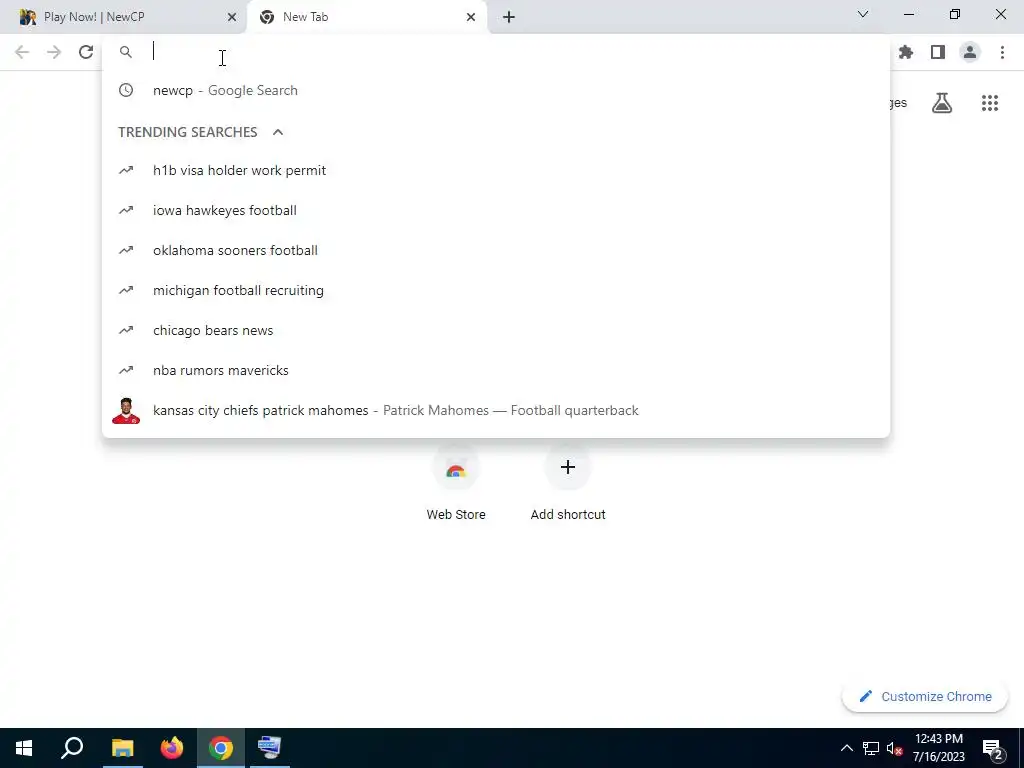Close the New Tab tab
Viewport: 1024px width, 768px height.
click(x=471, y=17)
